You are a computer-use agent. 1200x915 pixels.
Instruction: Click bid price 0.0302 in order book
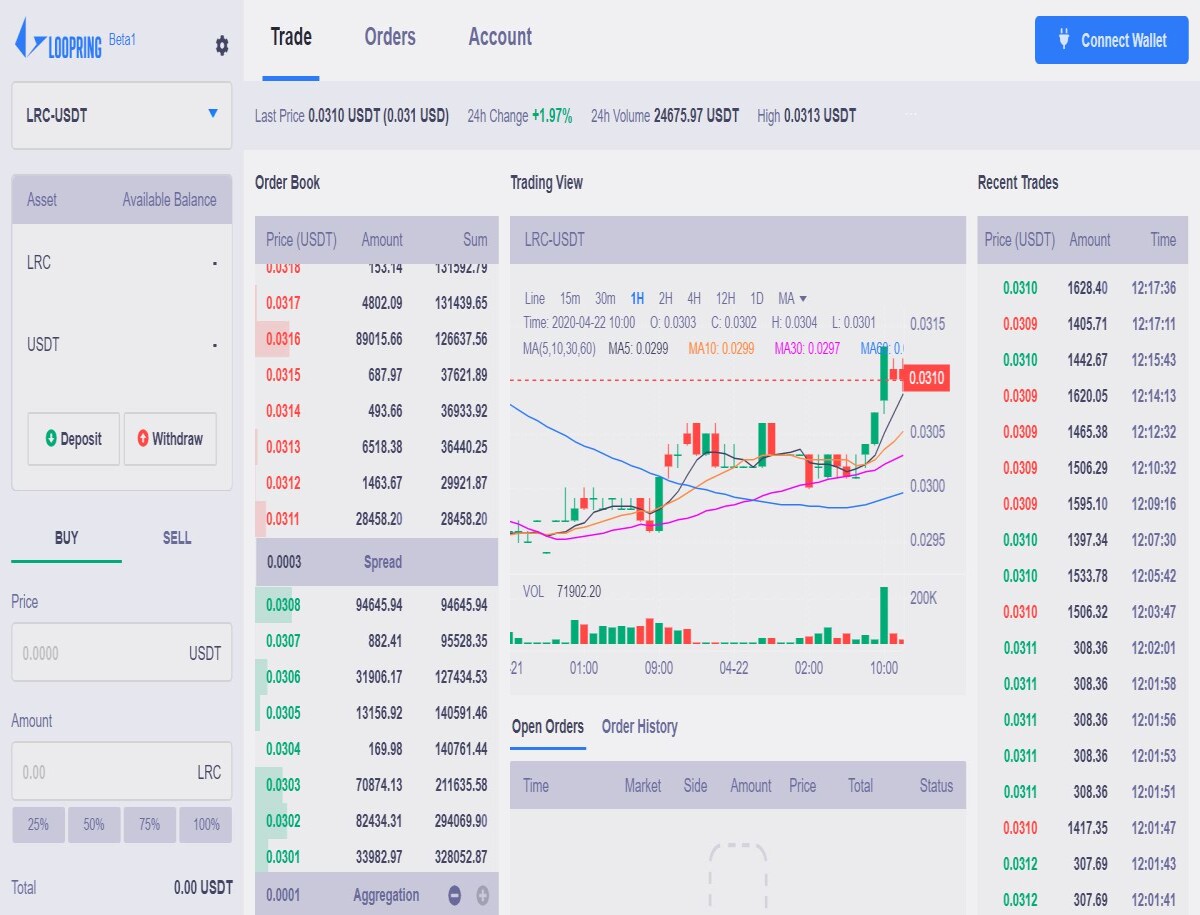pyautogui.click(x=283, y=821)
